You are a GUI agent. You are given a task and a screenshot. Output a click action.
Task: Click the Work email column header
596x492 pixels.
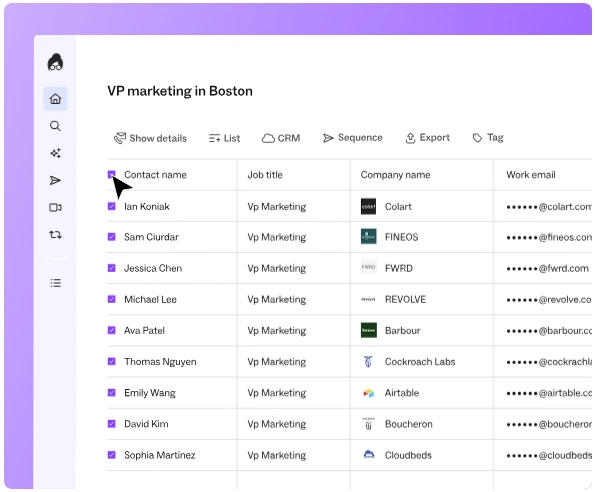(x=531, y=175)
